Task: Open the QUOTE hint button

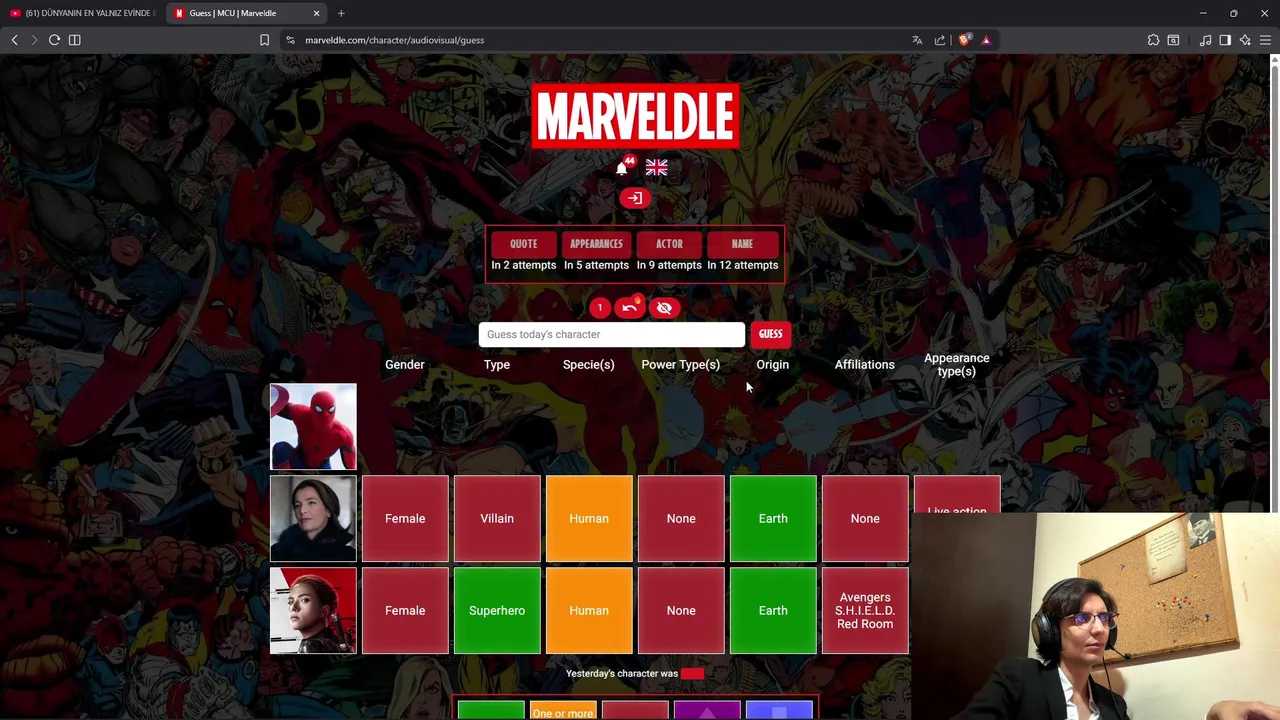Action: pyautogui.click(x=524, y=244)
